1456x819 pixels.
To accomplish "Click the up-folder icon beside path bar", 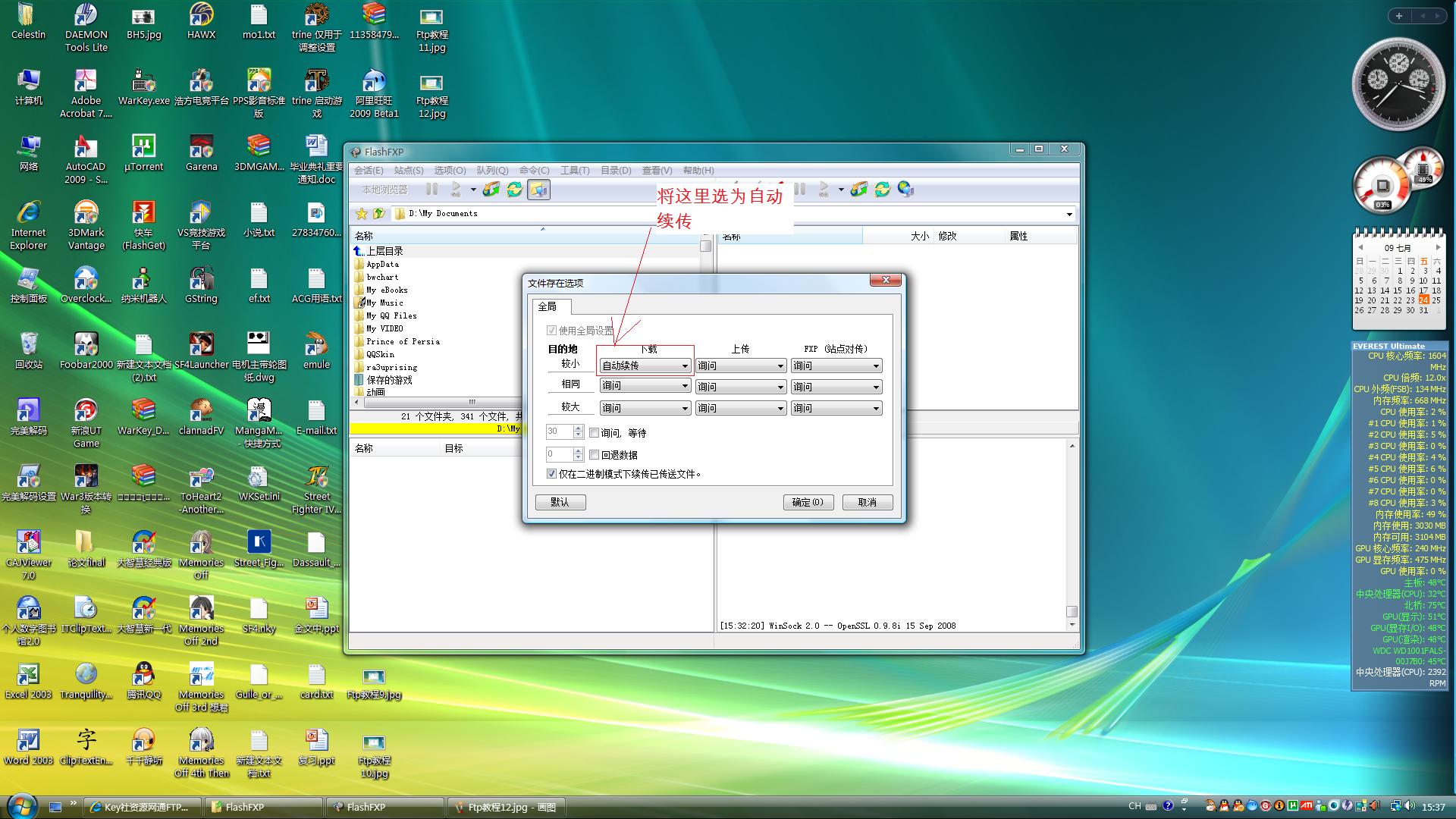I will [x=378, y=214].
